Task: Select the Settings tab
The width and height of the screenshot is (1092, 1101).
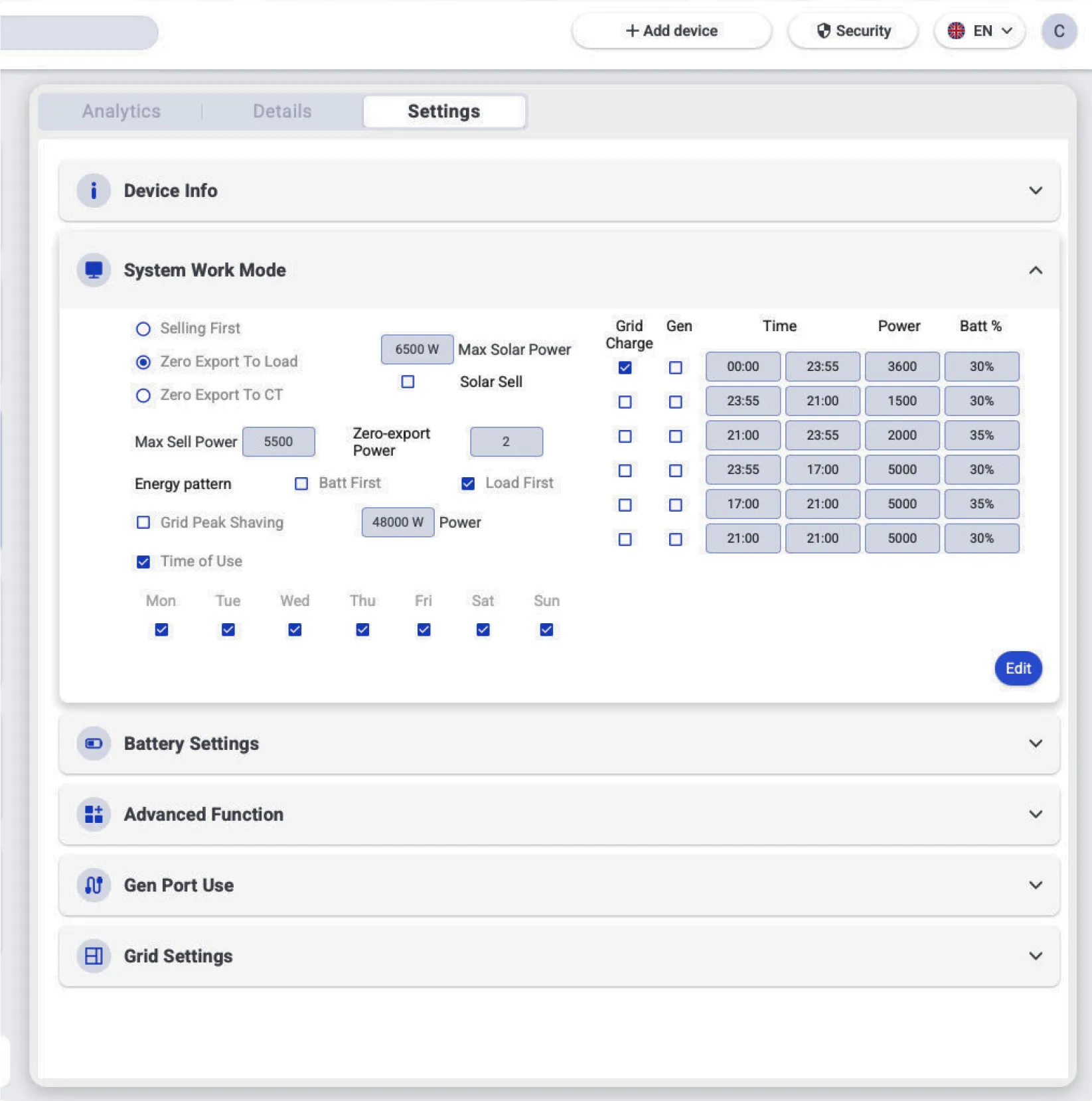Action: pyautogui.click(x=444, y=111)
